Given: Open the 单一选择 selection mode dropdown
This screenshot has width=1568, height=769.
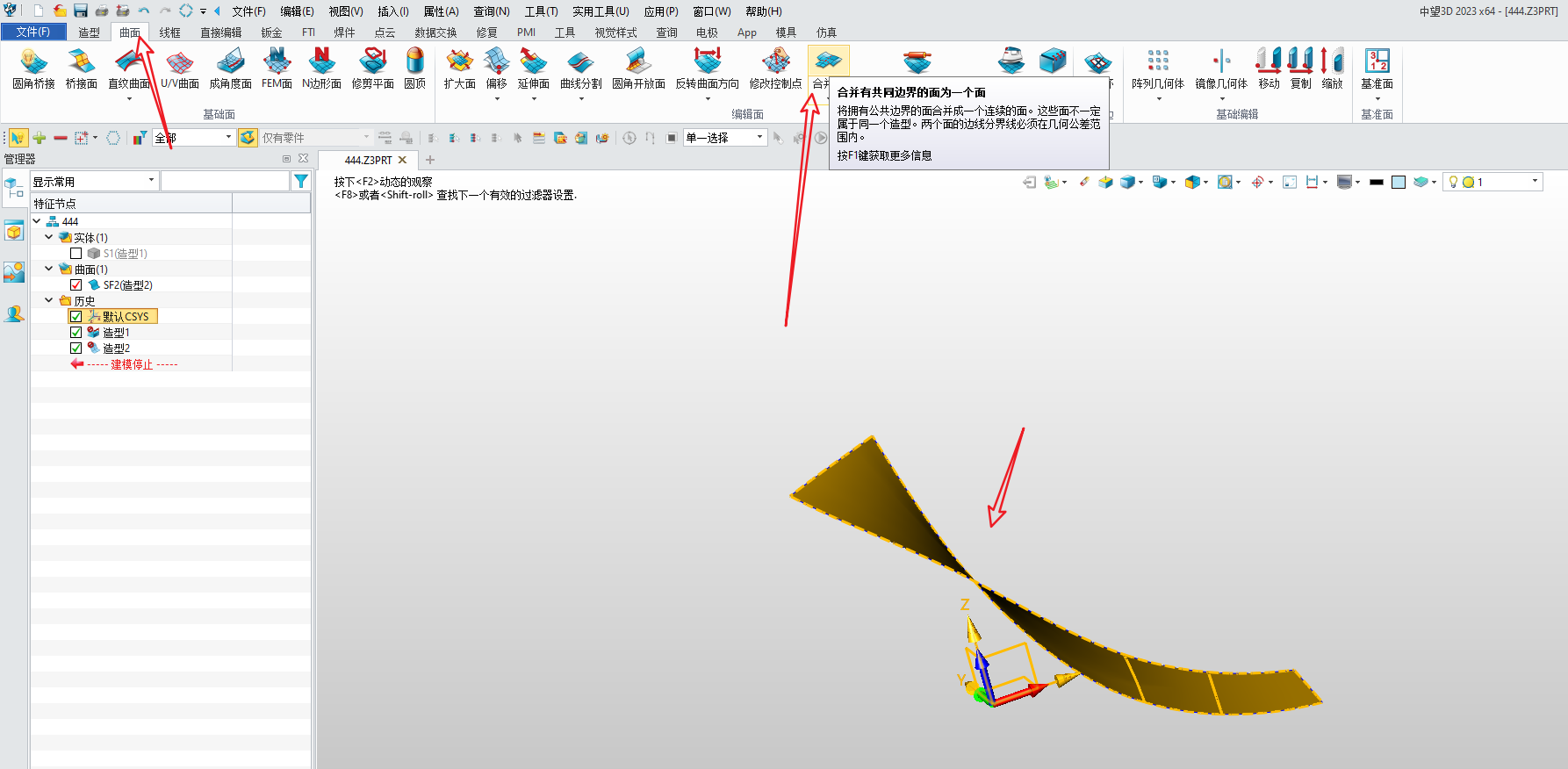Looking at the screenshot, I should point(725,138).
